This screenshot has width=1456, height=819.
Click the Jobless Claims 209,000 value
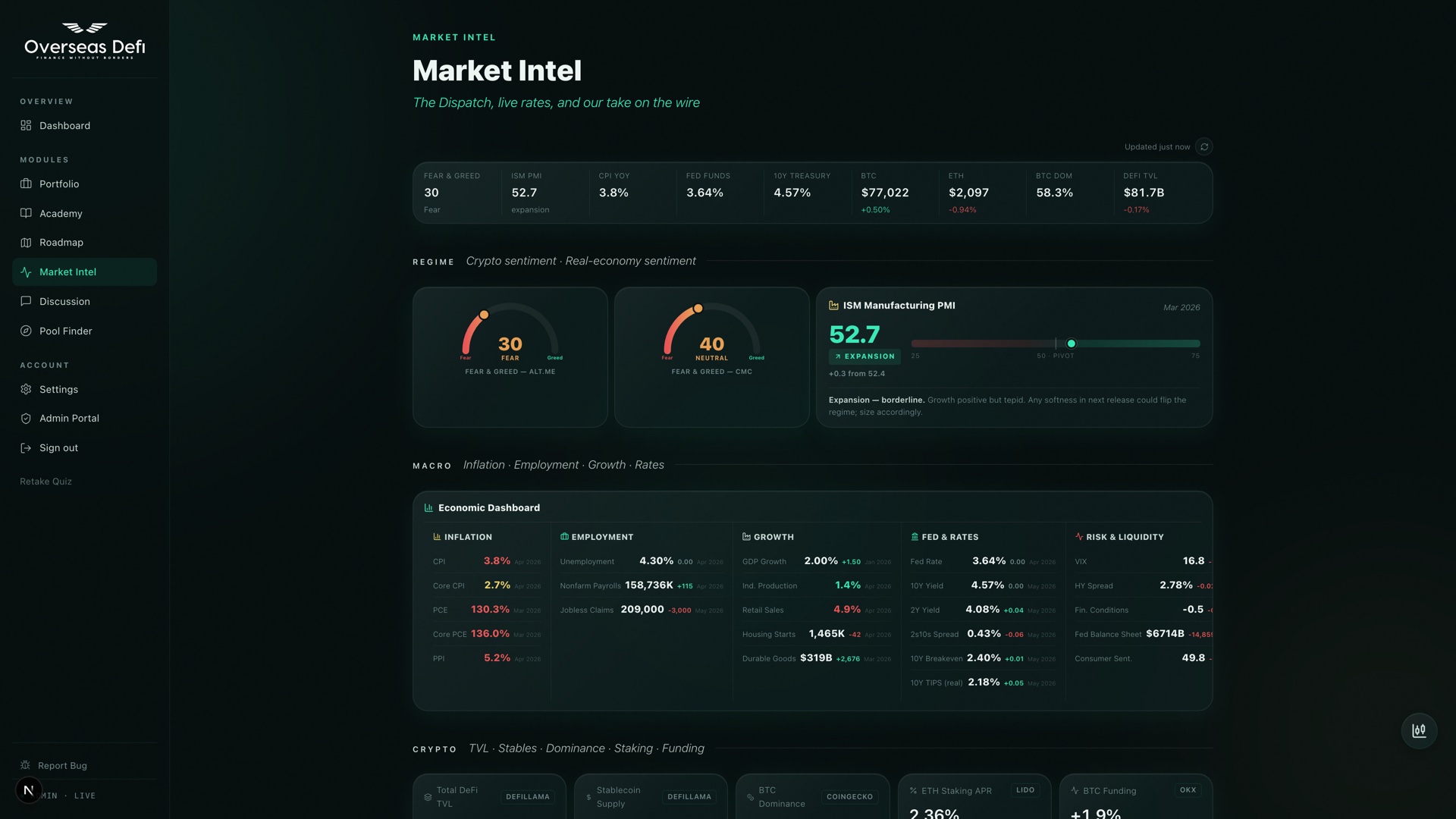pyautogui.click(x=642, y=610)
